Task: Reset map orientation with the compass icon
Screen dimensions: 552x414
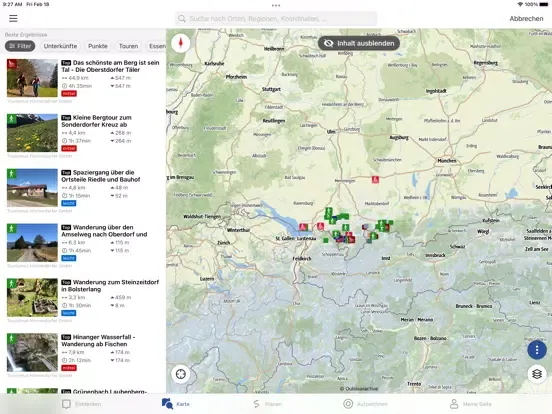Action: point(181,43)
